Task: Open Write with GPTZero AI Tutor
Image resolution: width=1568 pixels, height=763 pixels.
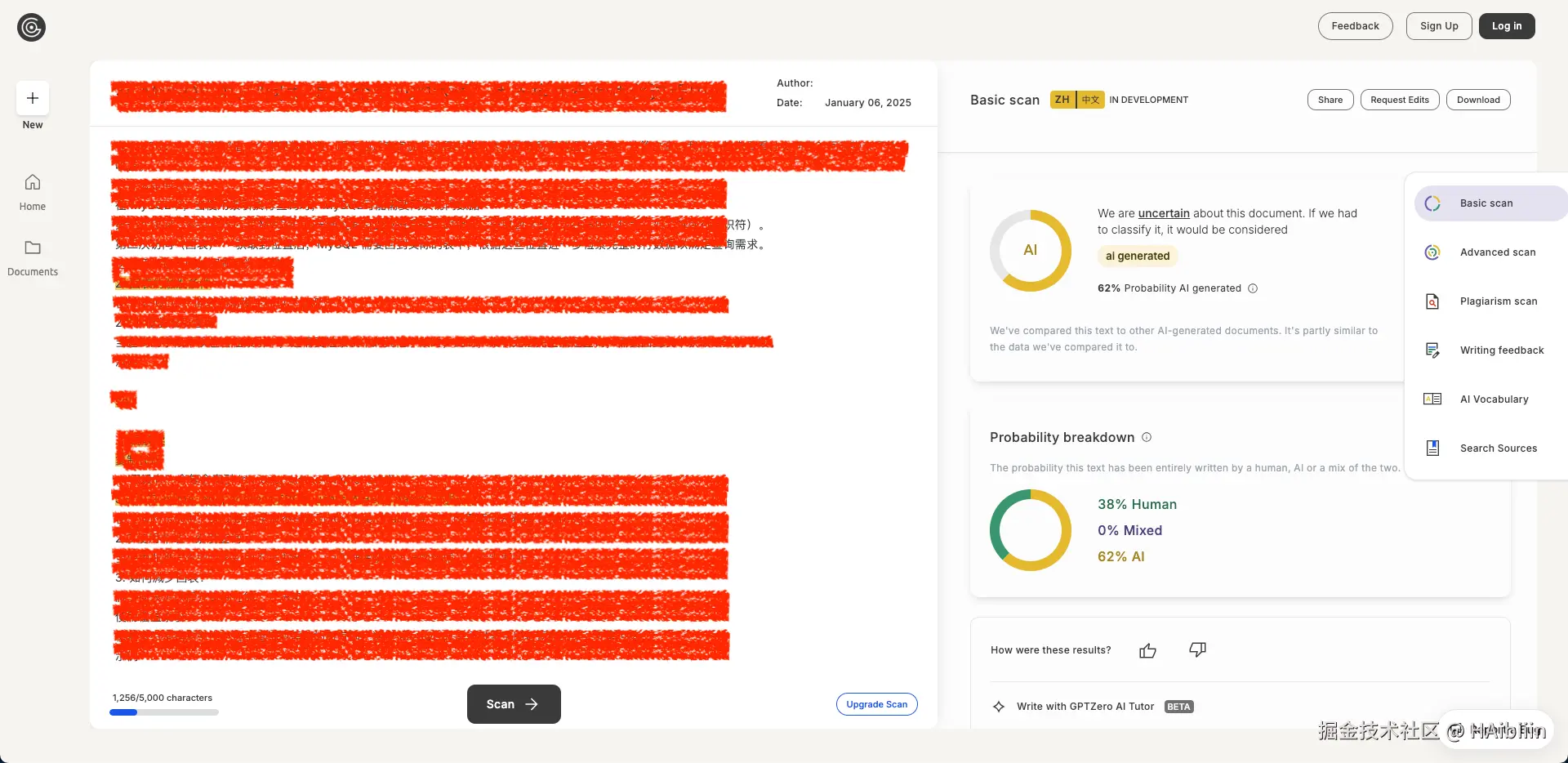Action: (1085, 707)
